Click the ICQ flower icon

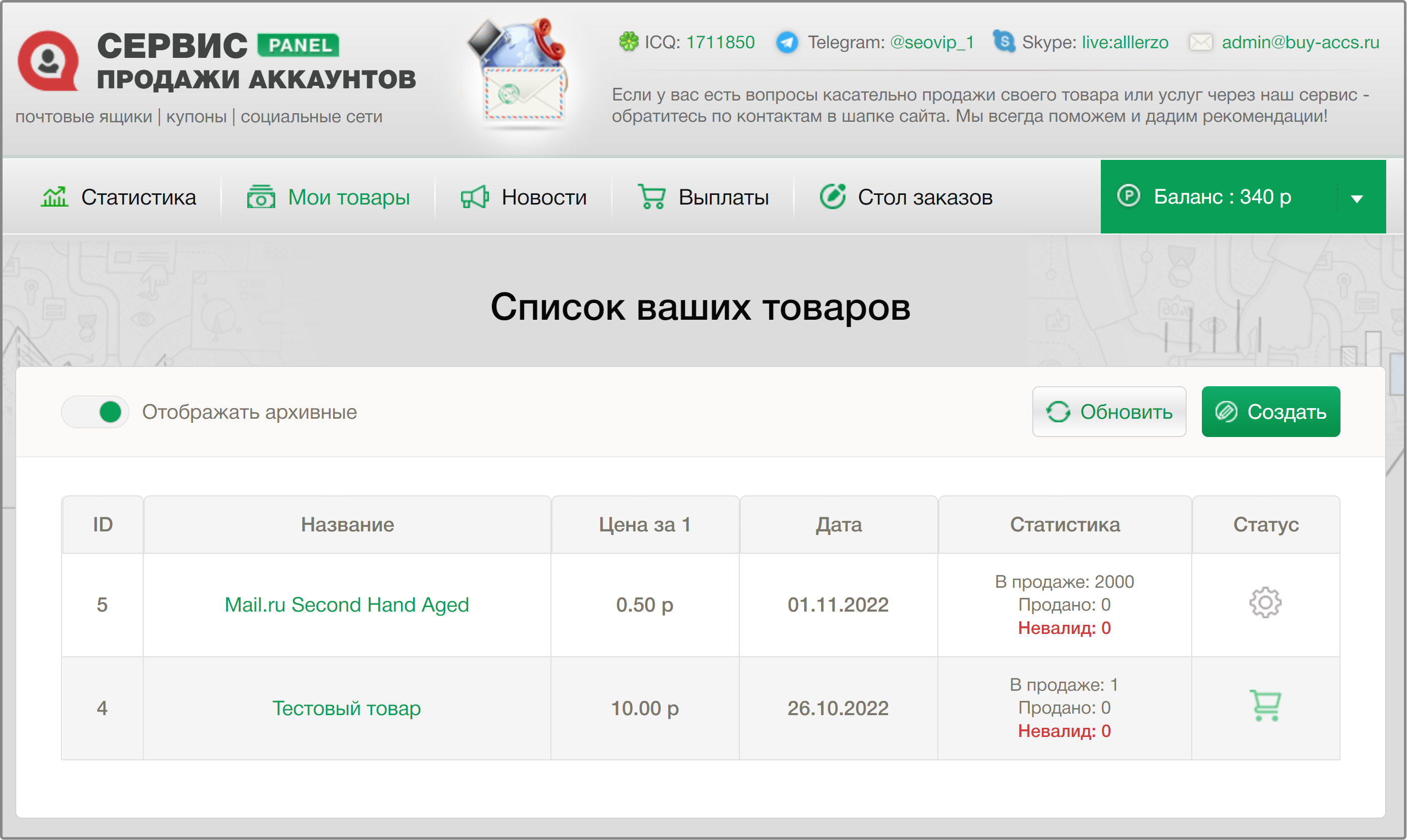click(629, 41)
